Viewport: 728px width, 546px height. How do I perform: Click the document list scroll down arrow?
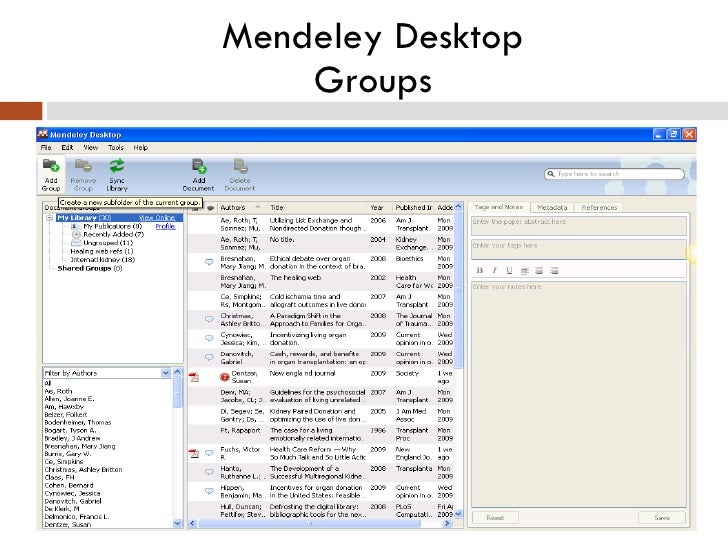(458, 514)
